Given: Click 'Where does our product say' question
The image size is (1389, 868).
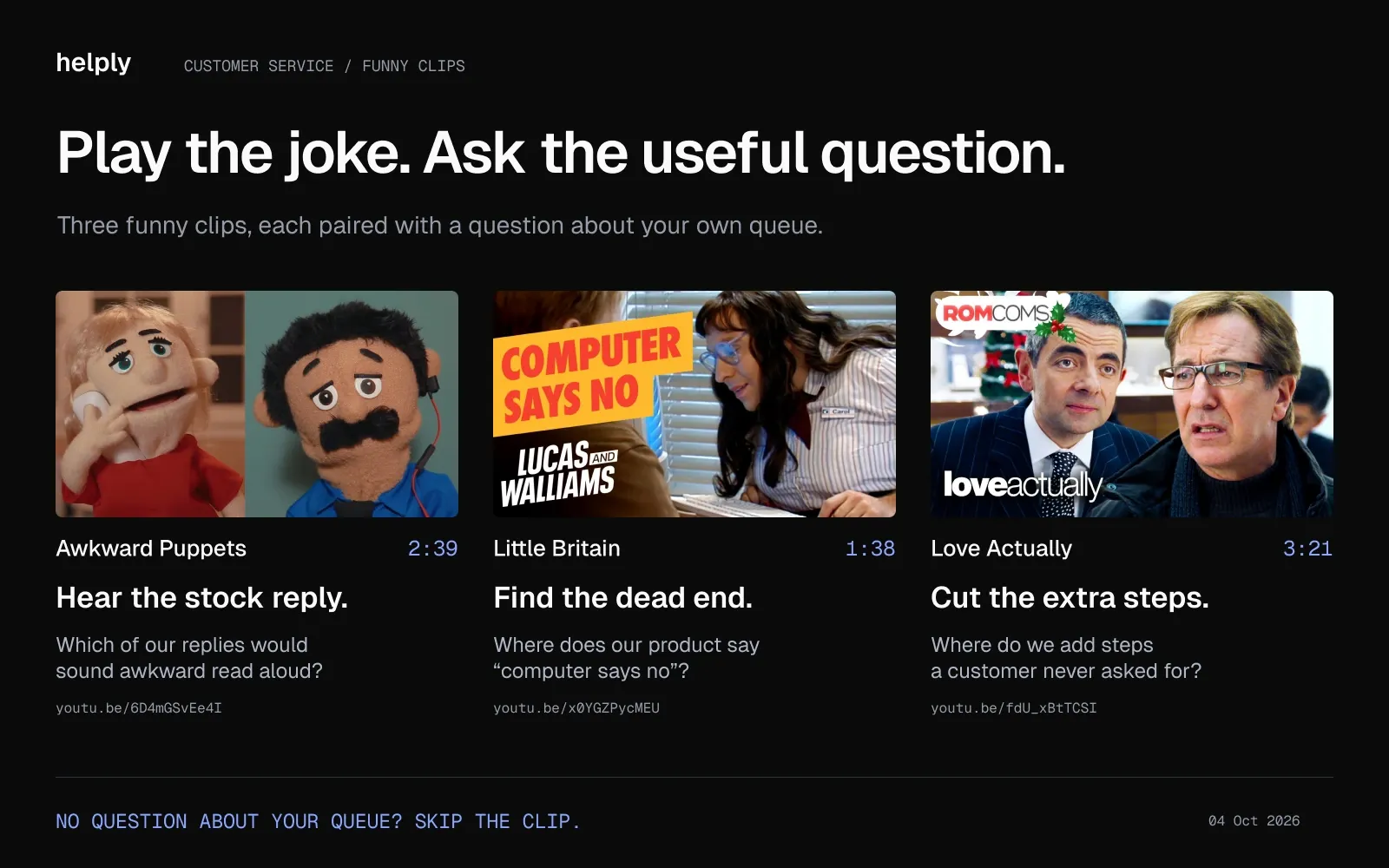Looking at the screenshot, I should pos(626,658).
